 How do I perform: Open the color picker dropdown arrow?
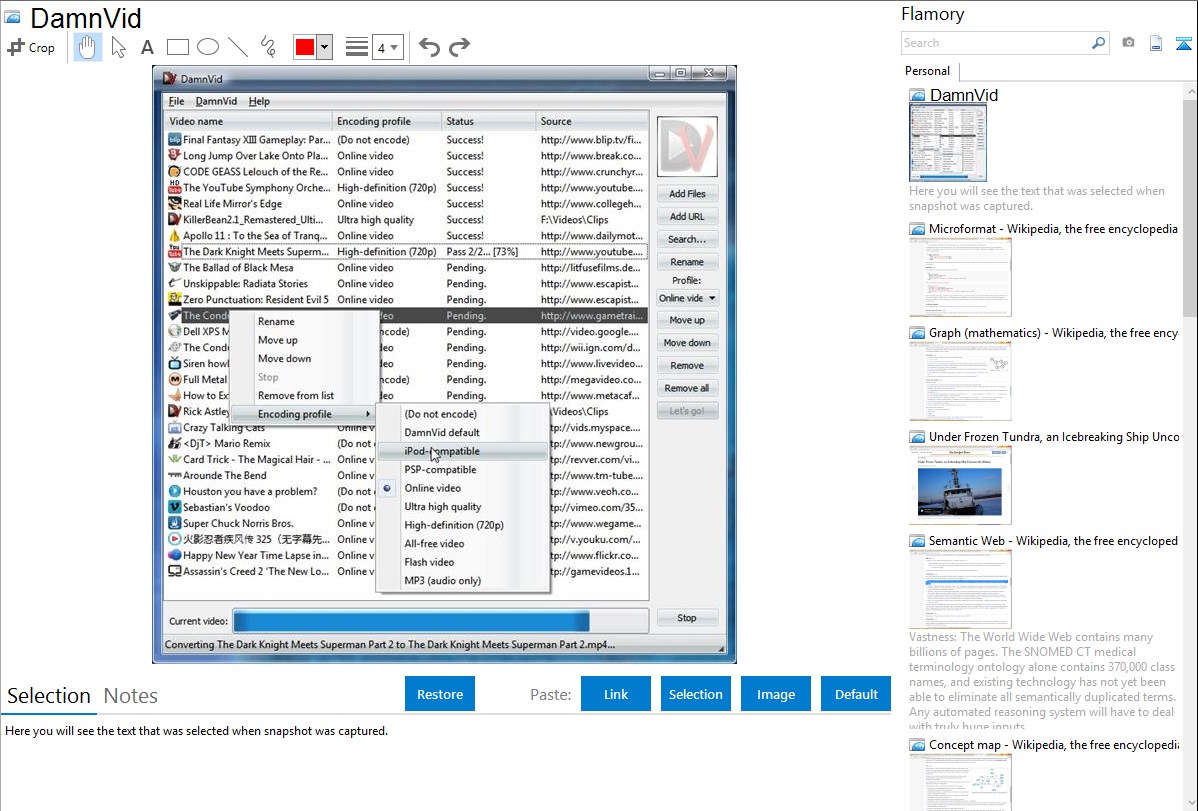point(324,47)
